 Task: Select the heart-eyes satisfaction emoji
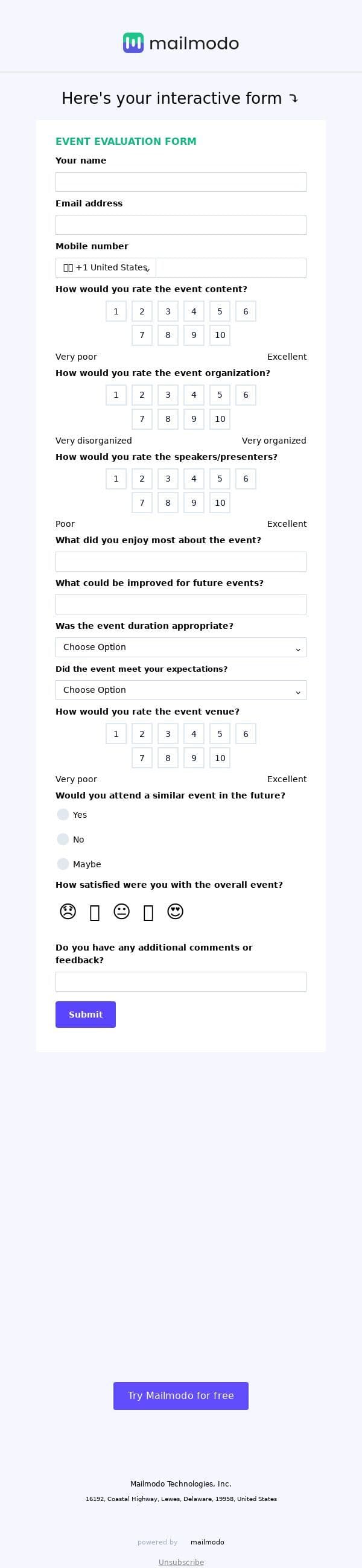pos(175,912)
